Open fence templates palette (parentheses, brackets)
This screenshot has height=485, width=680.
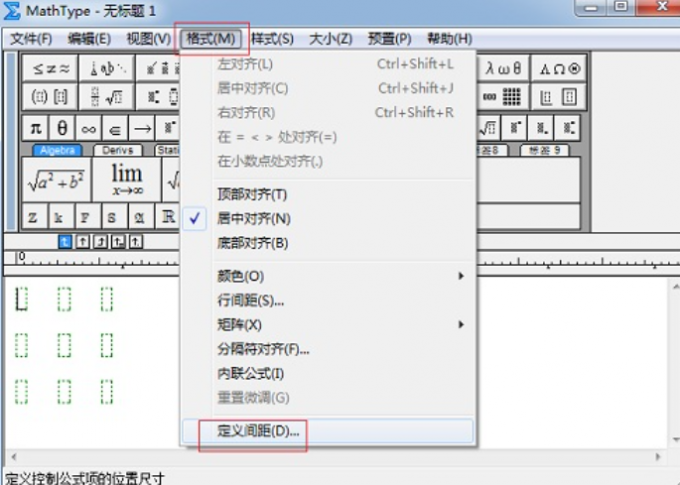pos(50,96)
